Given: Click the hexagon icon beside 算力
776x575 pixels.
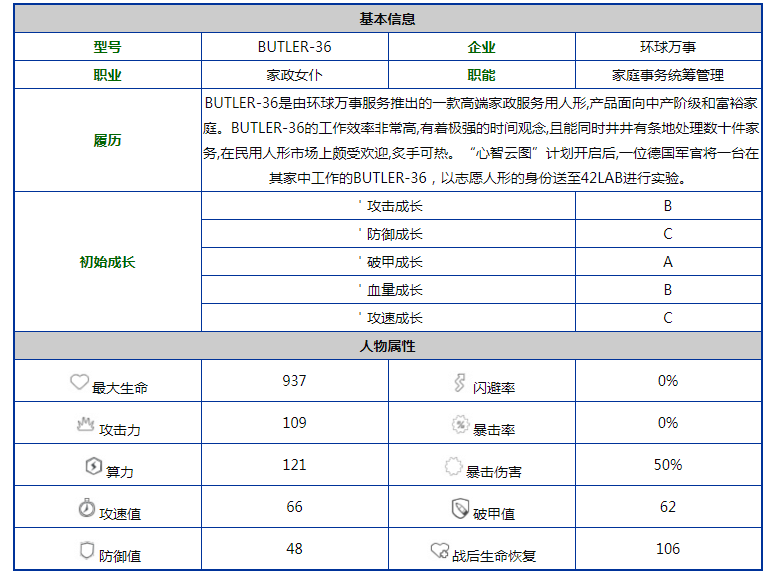Looking at the screenshot, I should coord(93,466).
